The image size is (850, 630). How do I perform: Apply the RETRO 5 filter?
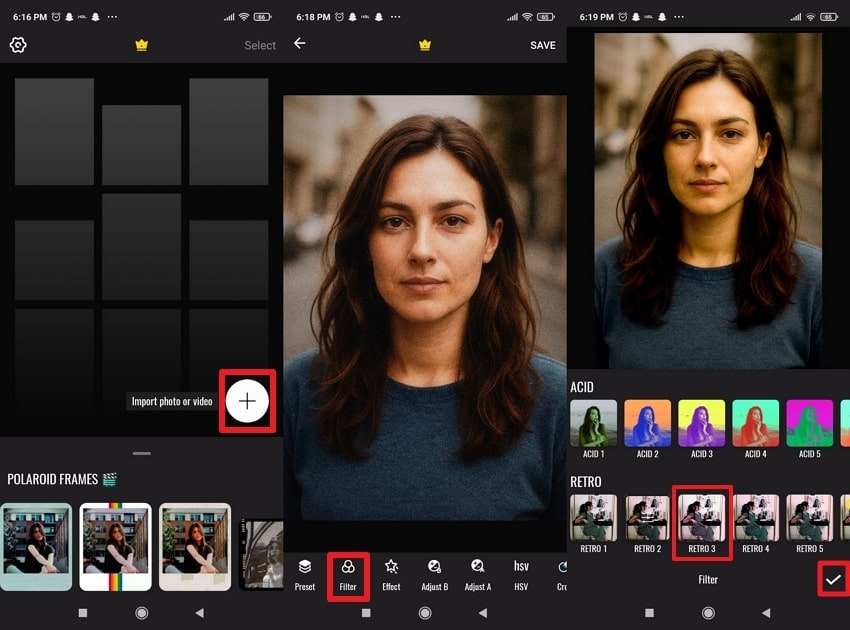coord(809,524)
